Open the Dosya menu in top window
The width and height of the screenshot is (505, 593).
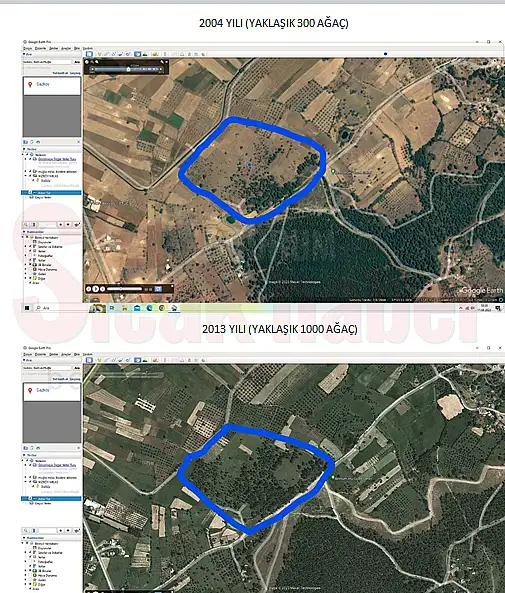(28, 48)
